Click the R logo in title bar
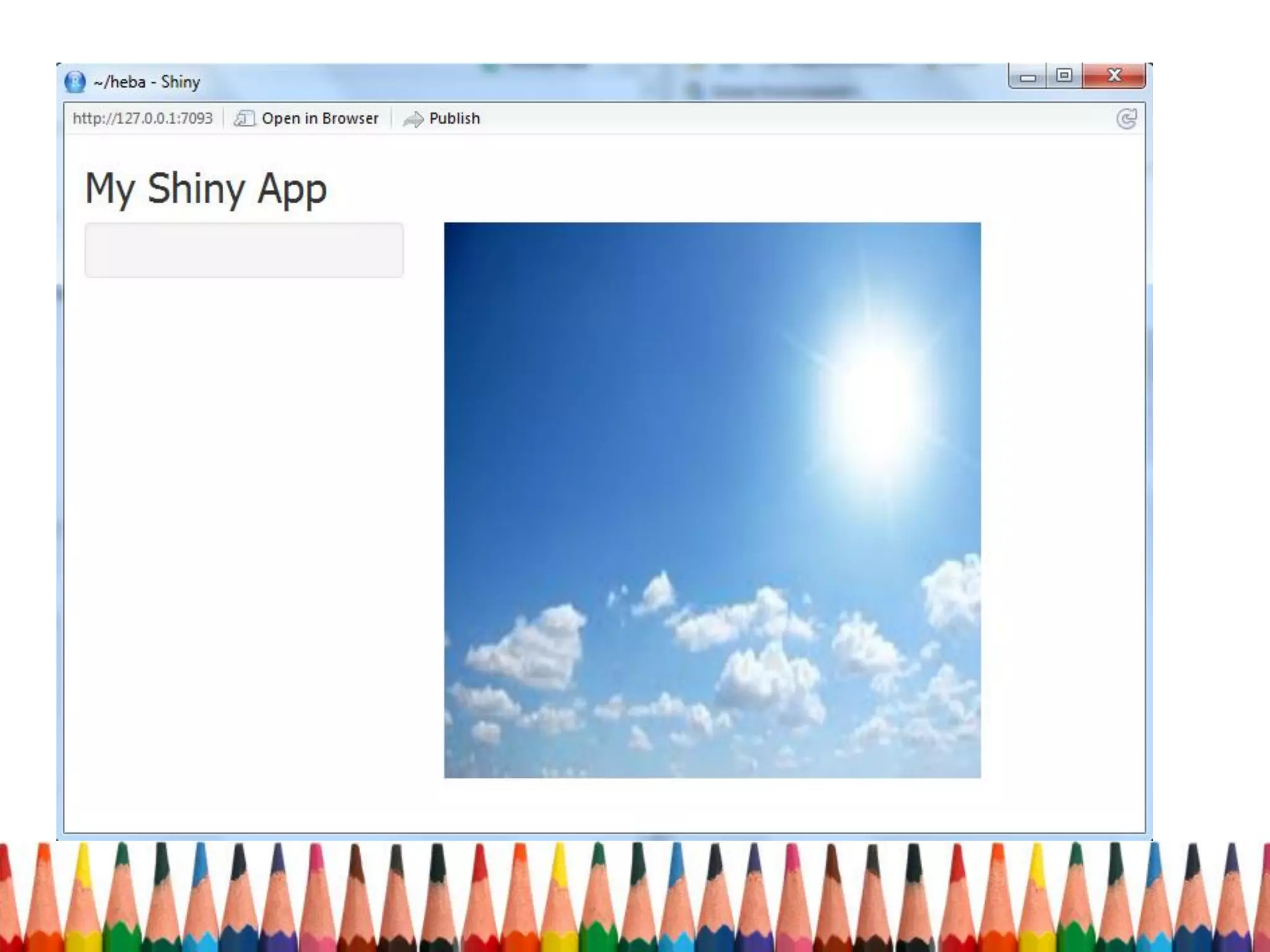This screenshot has height=952, width=1270. (75, 82)
